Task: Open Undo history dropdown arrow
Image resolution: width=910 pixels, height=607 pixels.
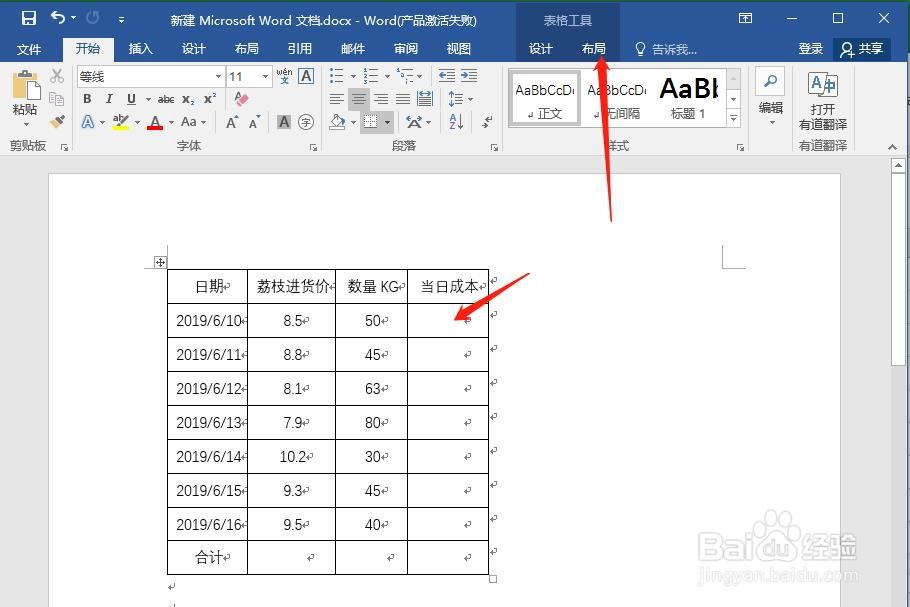Action: (x=73, y=19)
